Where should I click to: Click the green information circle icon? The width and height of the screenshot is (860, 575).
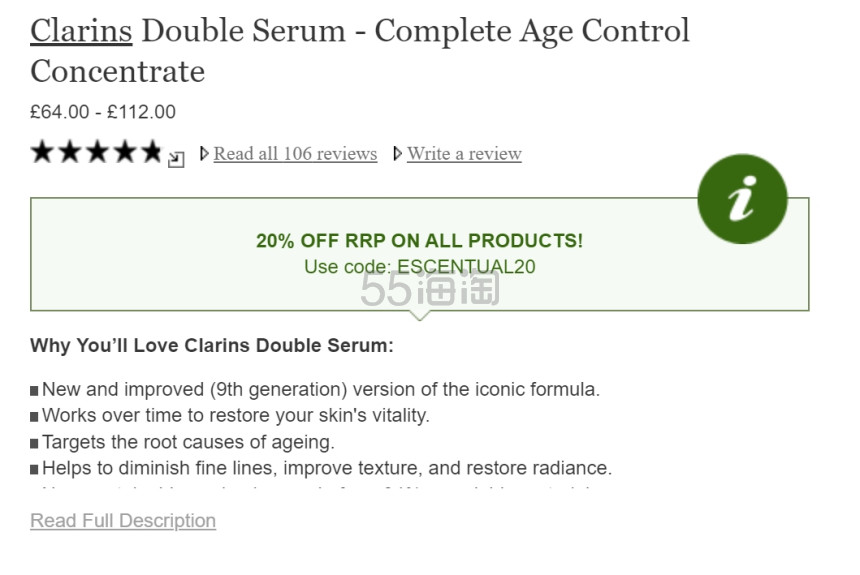click(x=742, y=199)
